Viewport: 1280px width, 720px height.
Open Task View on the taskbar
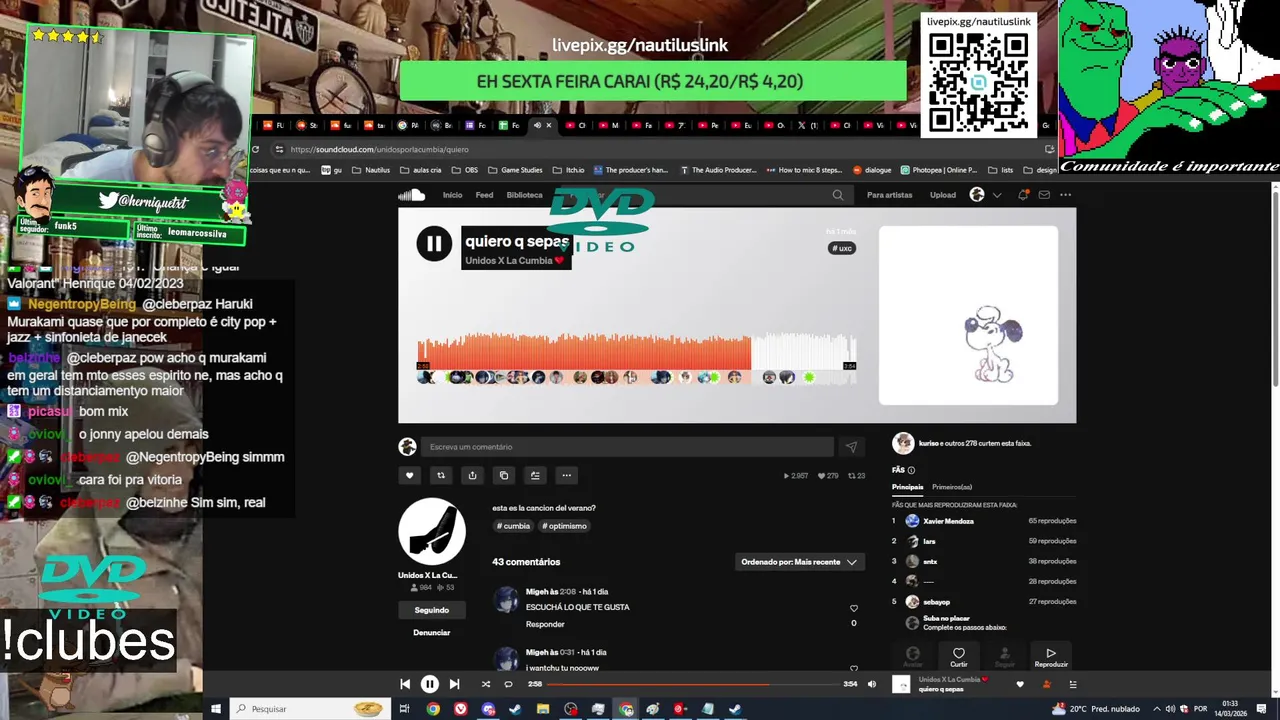click(404, 709)
